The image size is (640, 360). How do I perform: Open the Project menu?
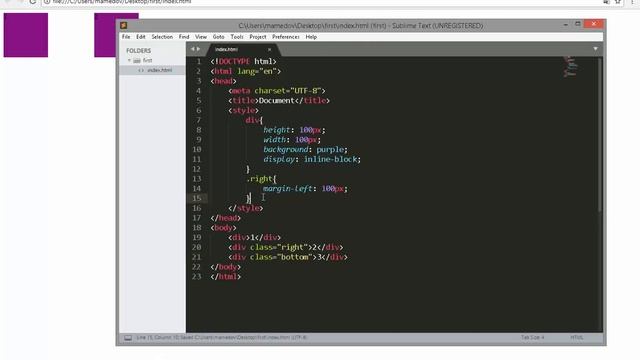(x=258, y=37)
